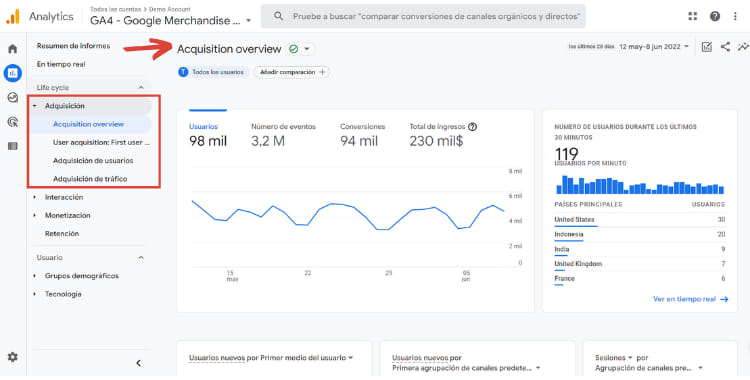Screen dimensions: 750x380
Task: Click the arrow after Ver en tiempo real
Action: click(724, 299)
